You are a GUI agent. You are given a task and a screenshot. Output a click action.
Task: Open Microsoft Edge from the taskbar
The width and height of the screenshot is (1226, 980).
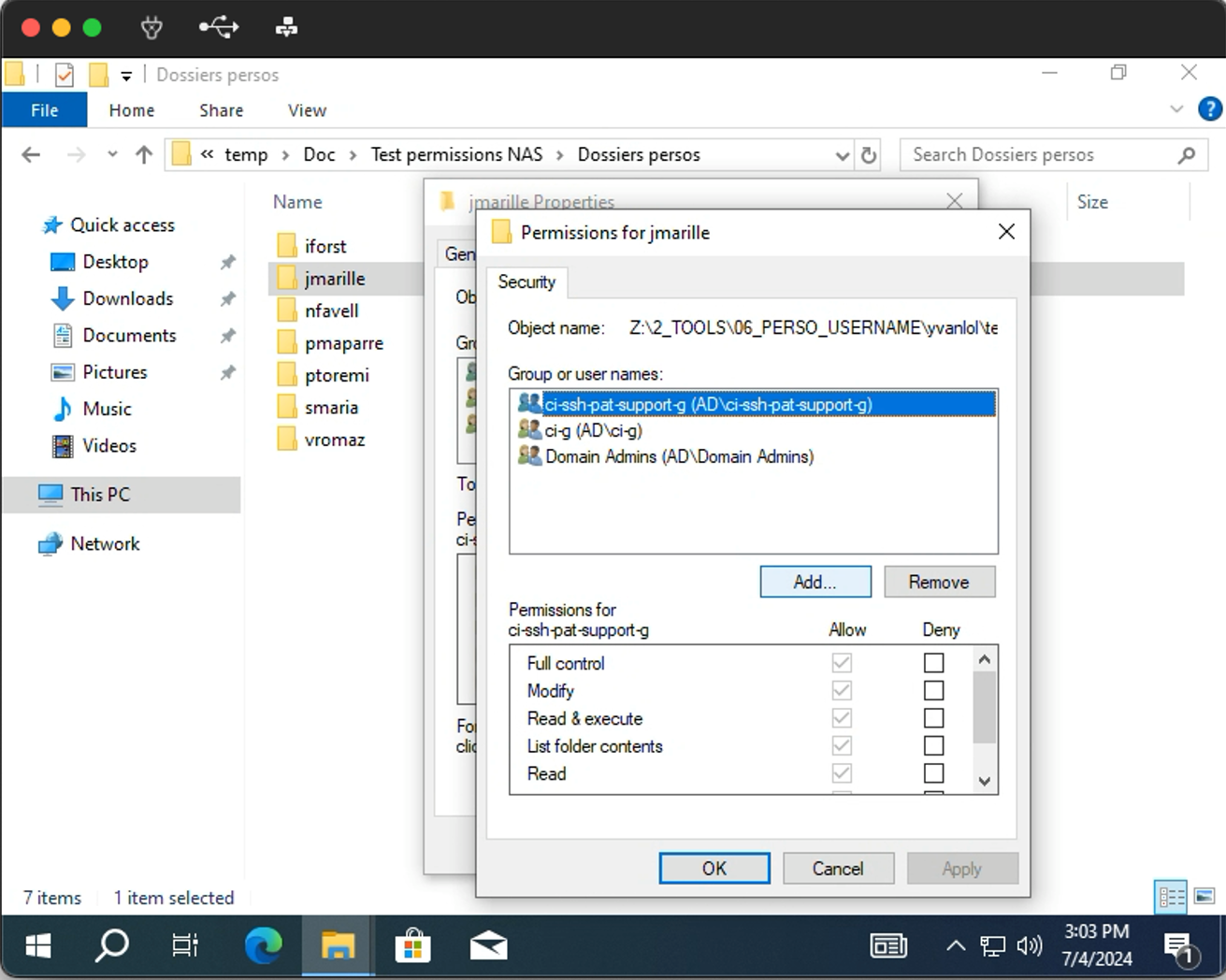tap(263, 946)
